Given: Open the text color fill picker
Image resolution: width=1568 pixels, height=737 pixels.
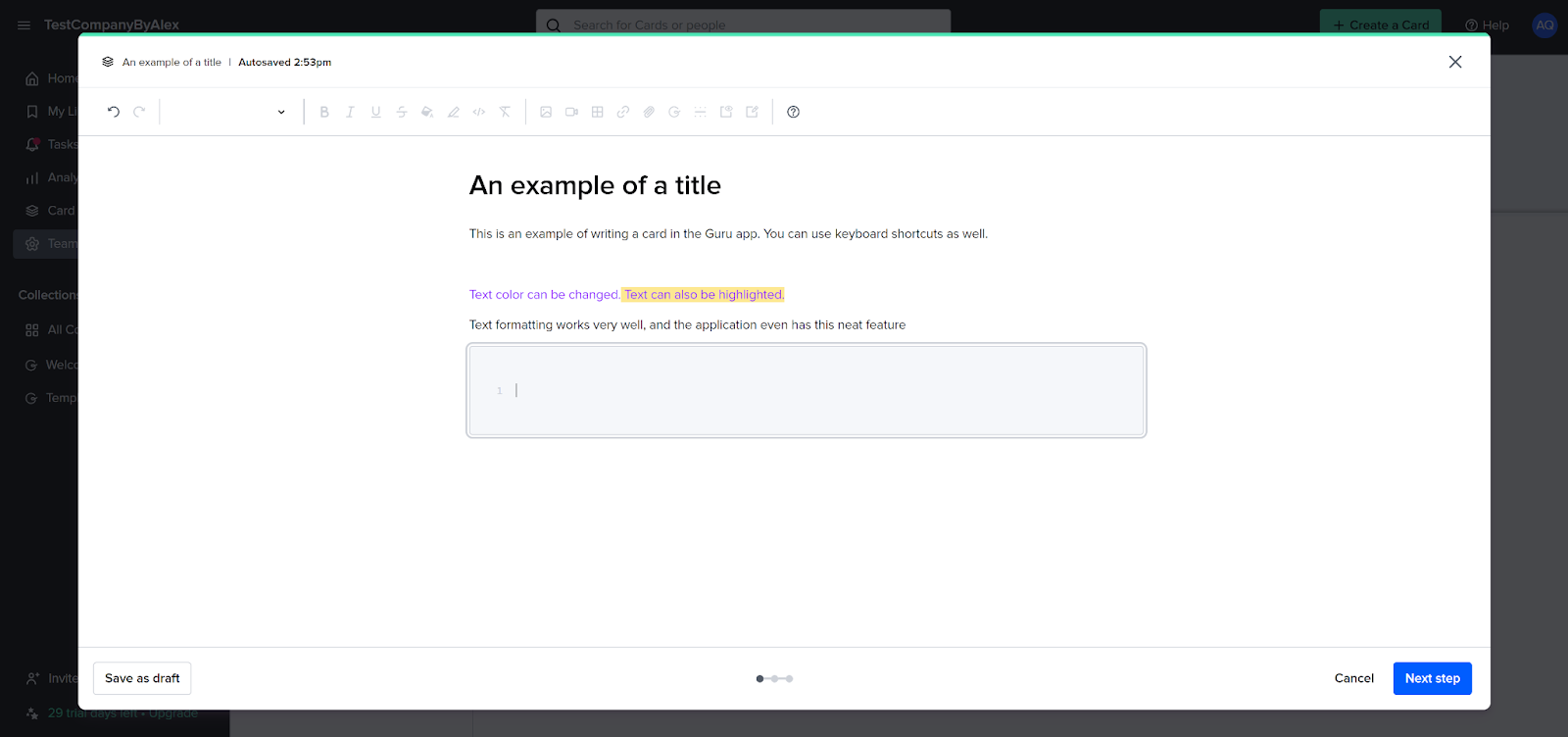Looking at the screenshot, I should [427, 112].
